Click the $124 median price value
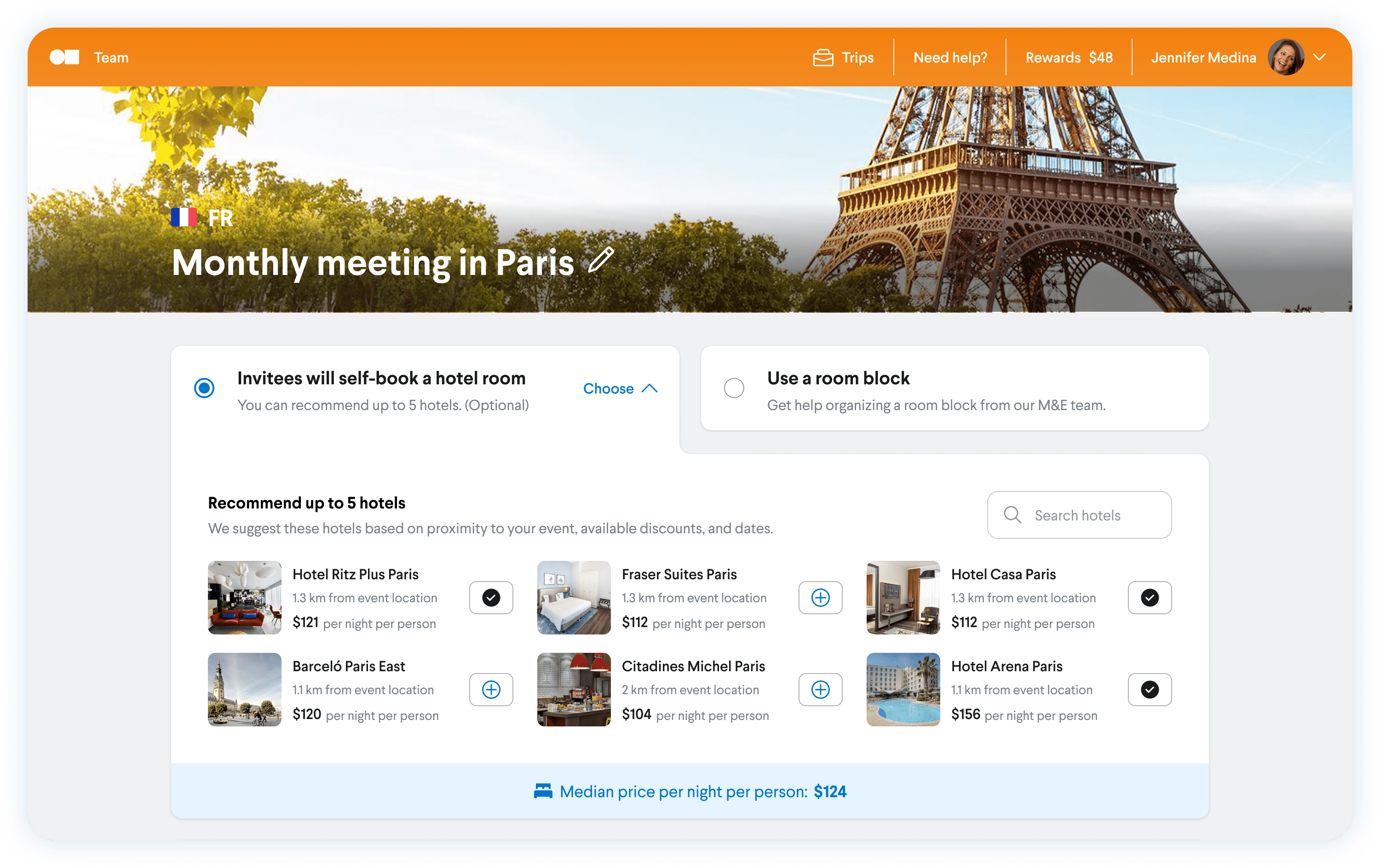The height and width of the screenshot is (868, 1380). coord(830,791)
